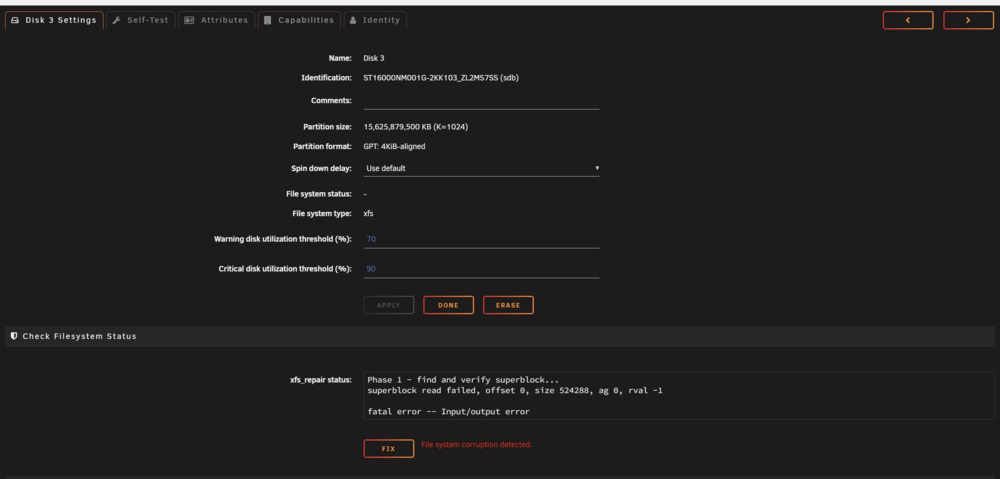Click the xfs_repair status output box
This screenshot has height=479, width=1000.
679,395
